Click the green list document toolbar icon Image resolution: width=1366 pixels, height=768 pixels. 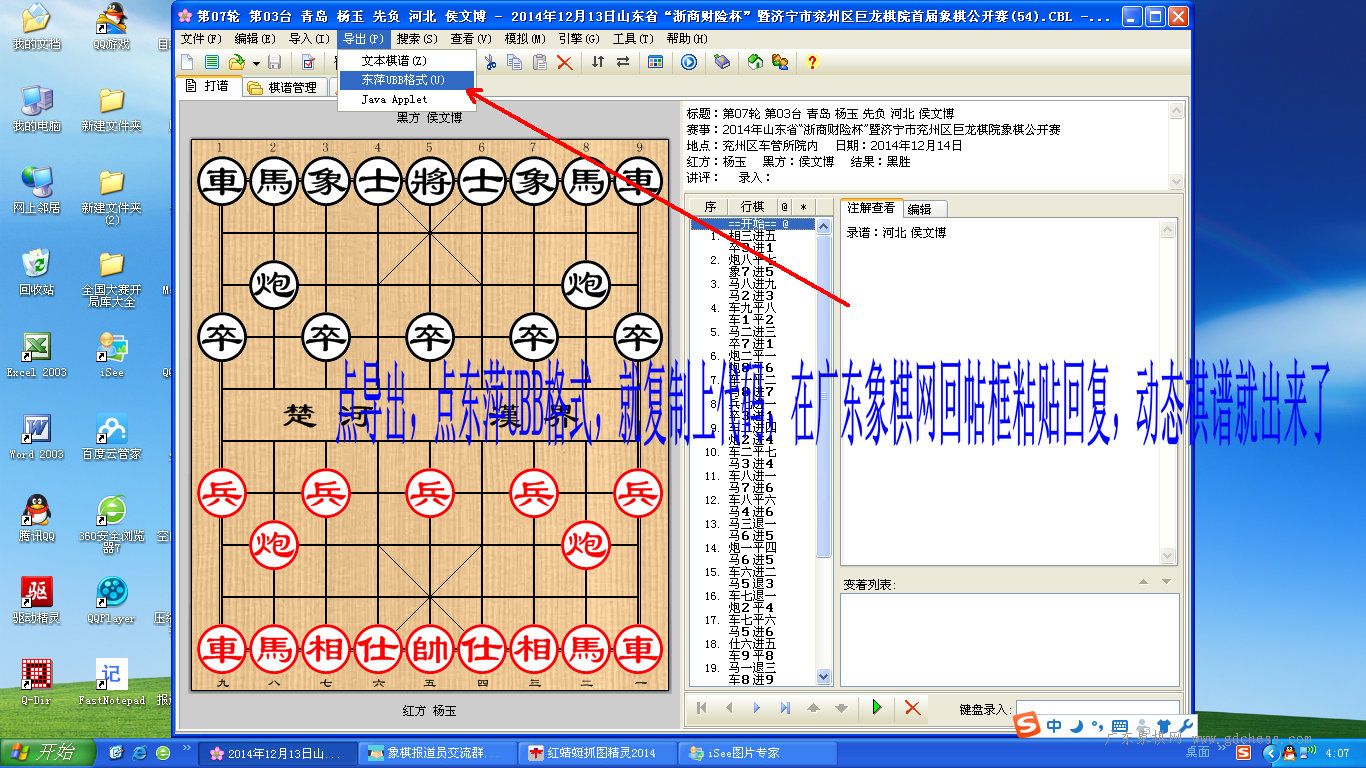[x=212, y=62]
